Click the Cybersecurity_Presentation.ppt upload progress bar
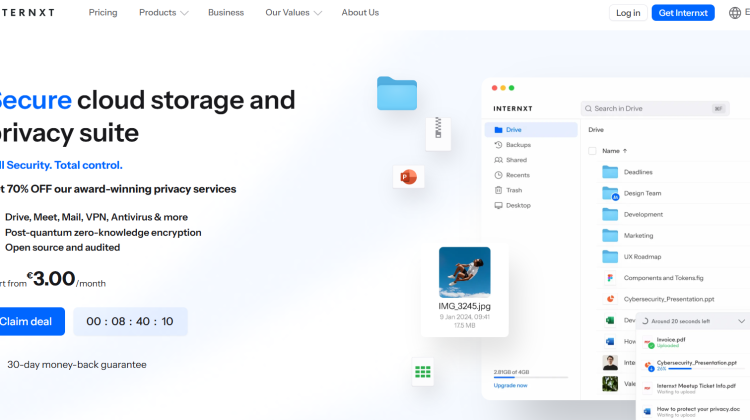750x420 pixels. coord(706,369)
